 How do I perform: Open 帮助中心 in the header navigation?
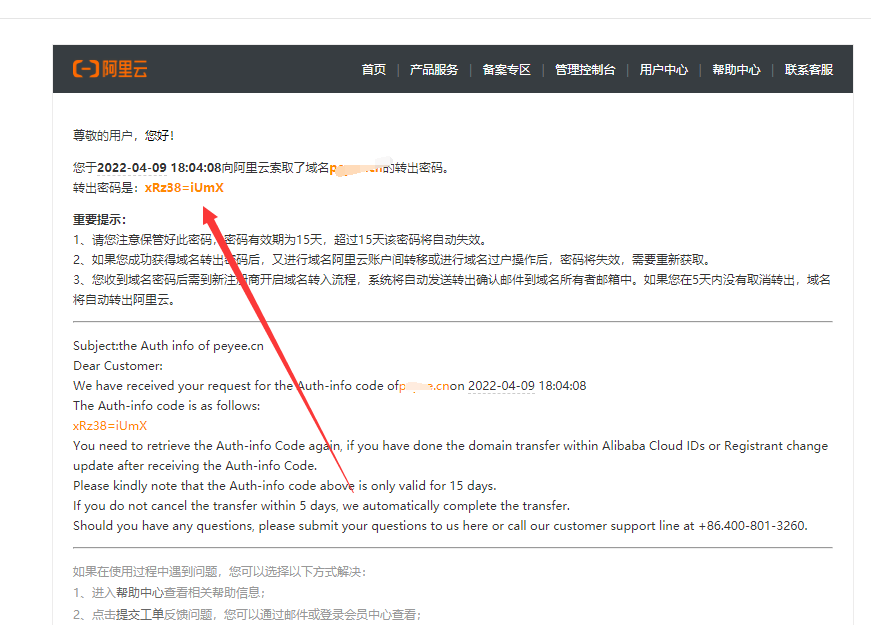click(x=737, y=69)
